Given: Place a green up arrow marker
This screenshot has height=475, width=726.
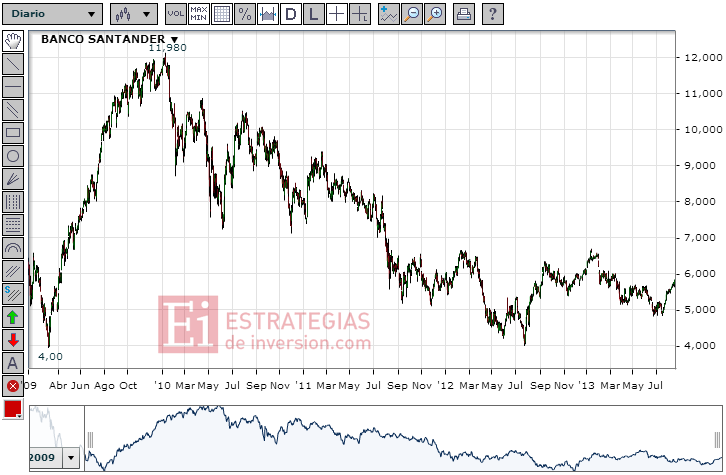Looking at the screenshot, I should click(13, 317).
